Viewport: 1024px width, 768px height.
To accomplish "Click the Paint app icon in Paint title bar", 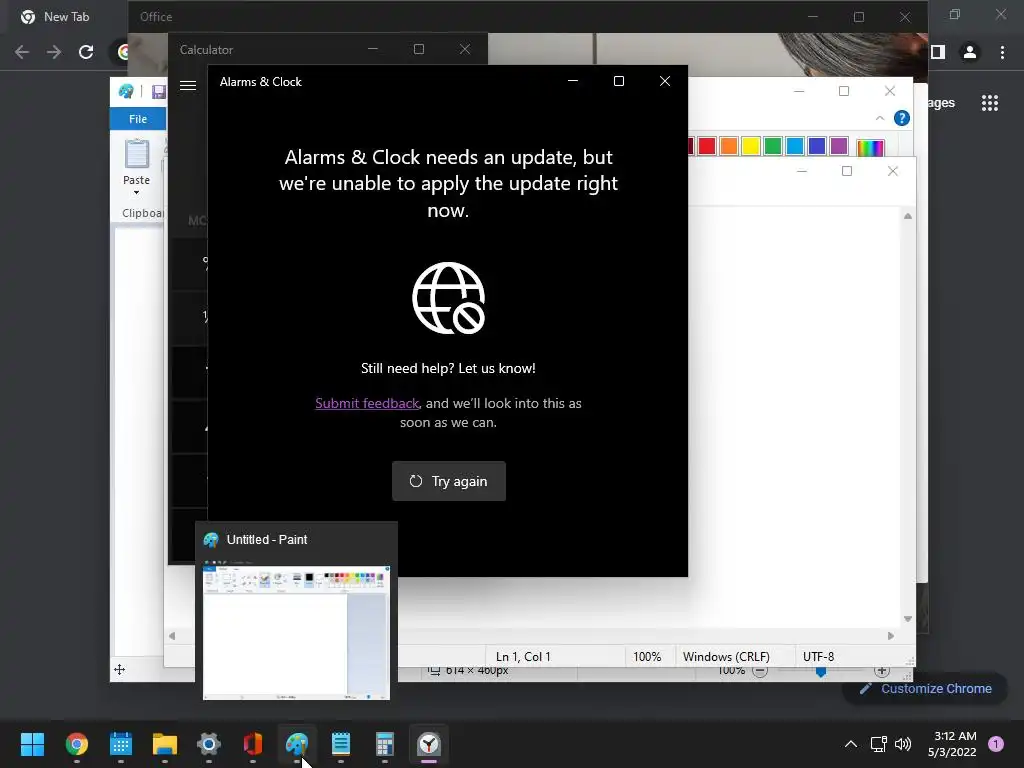I will click(x=126, y=91).
